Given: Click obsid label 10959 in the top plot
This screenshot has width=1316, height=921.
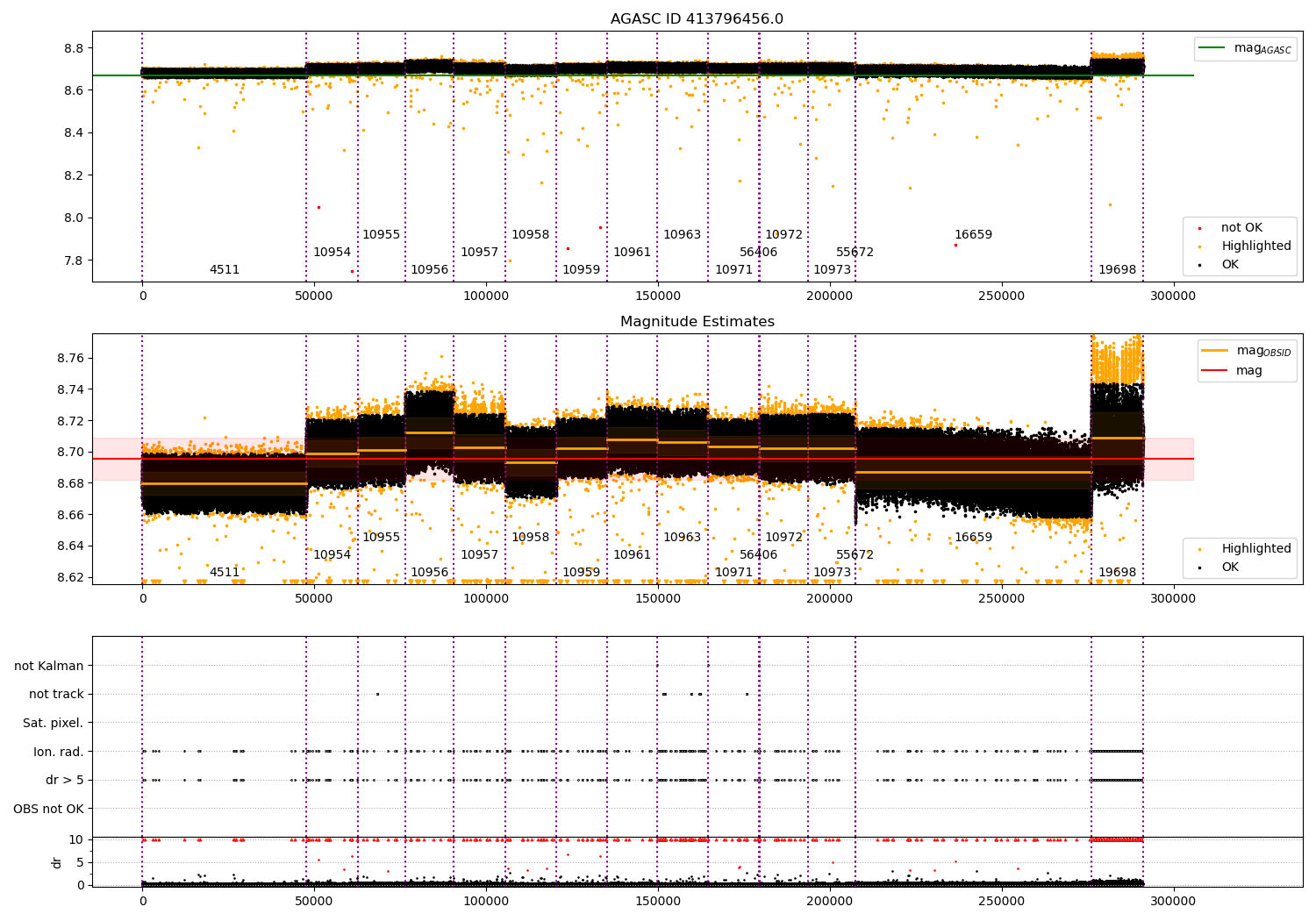Looking at the screenshot, I should coord(581,270).
